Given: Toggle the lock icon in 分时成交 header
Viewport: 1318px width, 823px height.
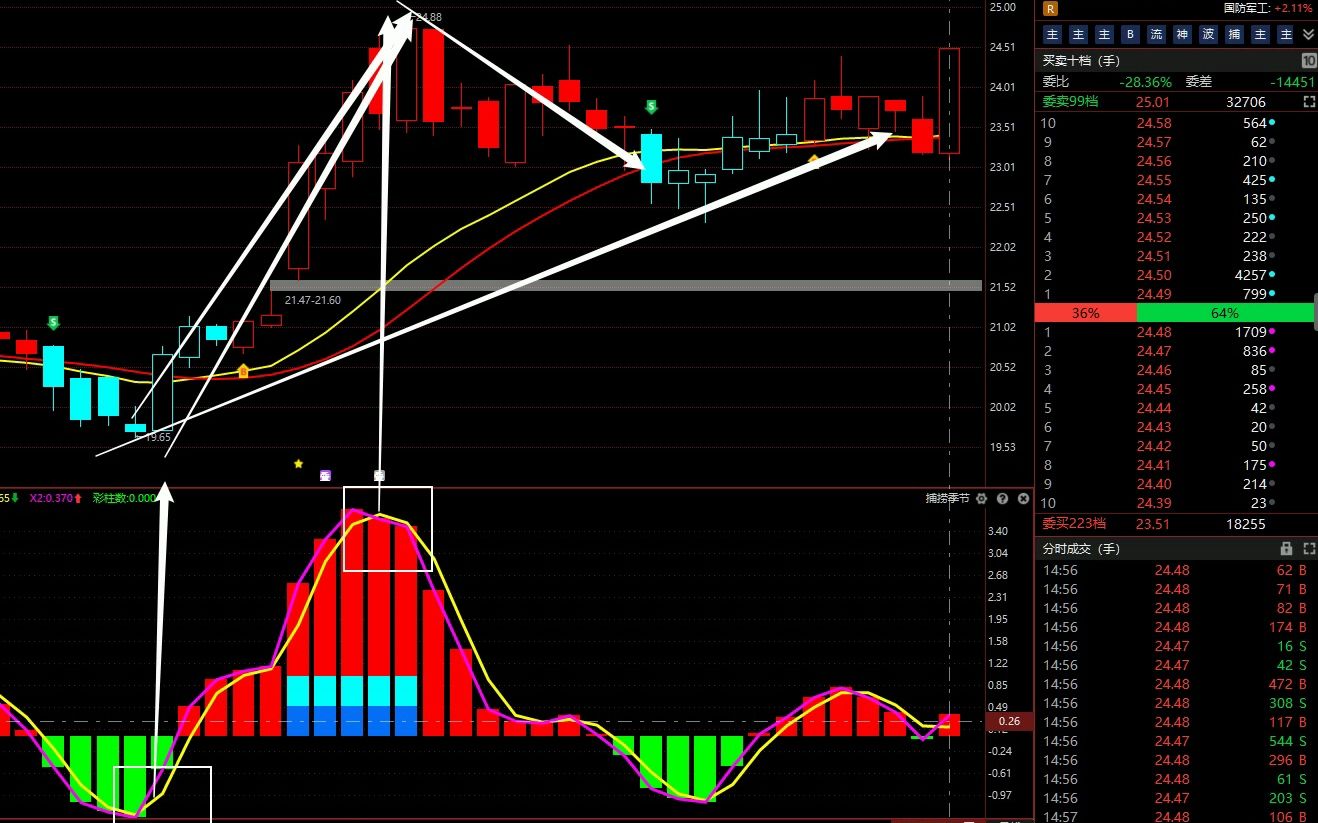Looking at the screenshot, I should (x=1287, y=549).
